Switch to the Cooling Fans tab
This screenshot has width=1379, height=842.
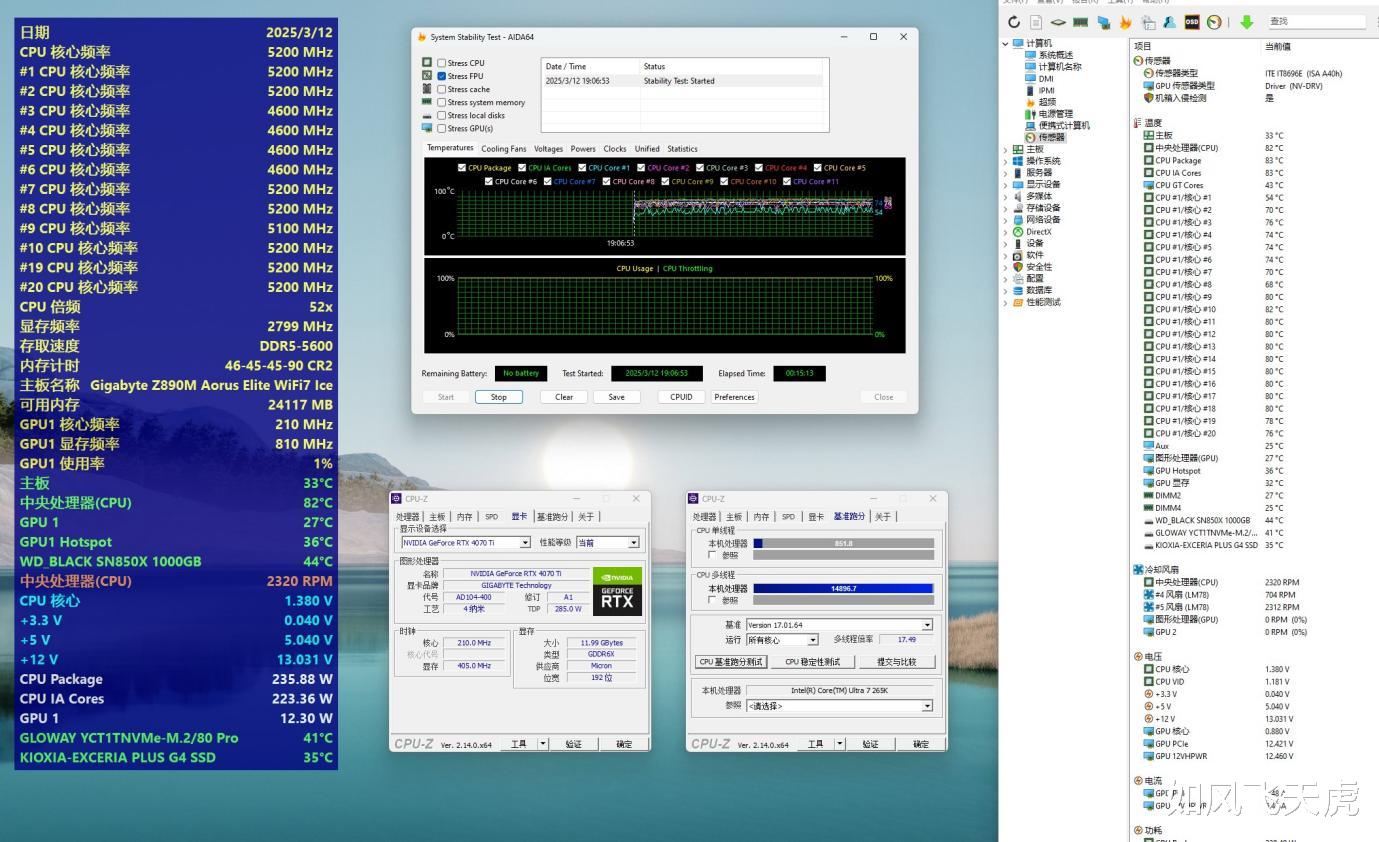[x=503, y=149]
